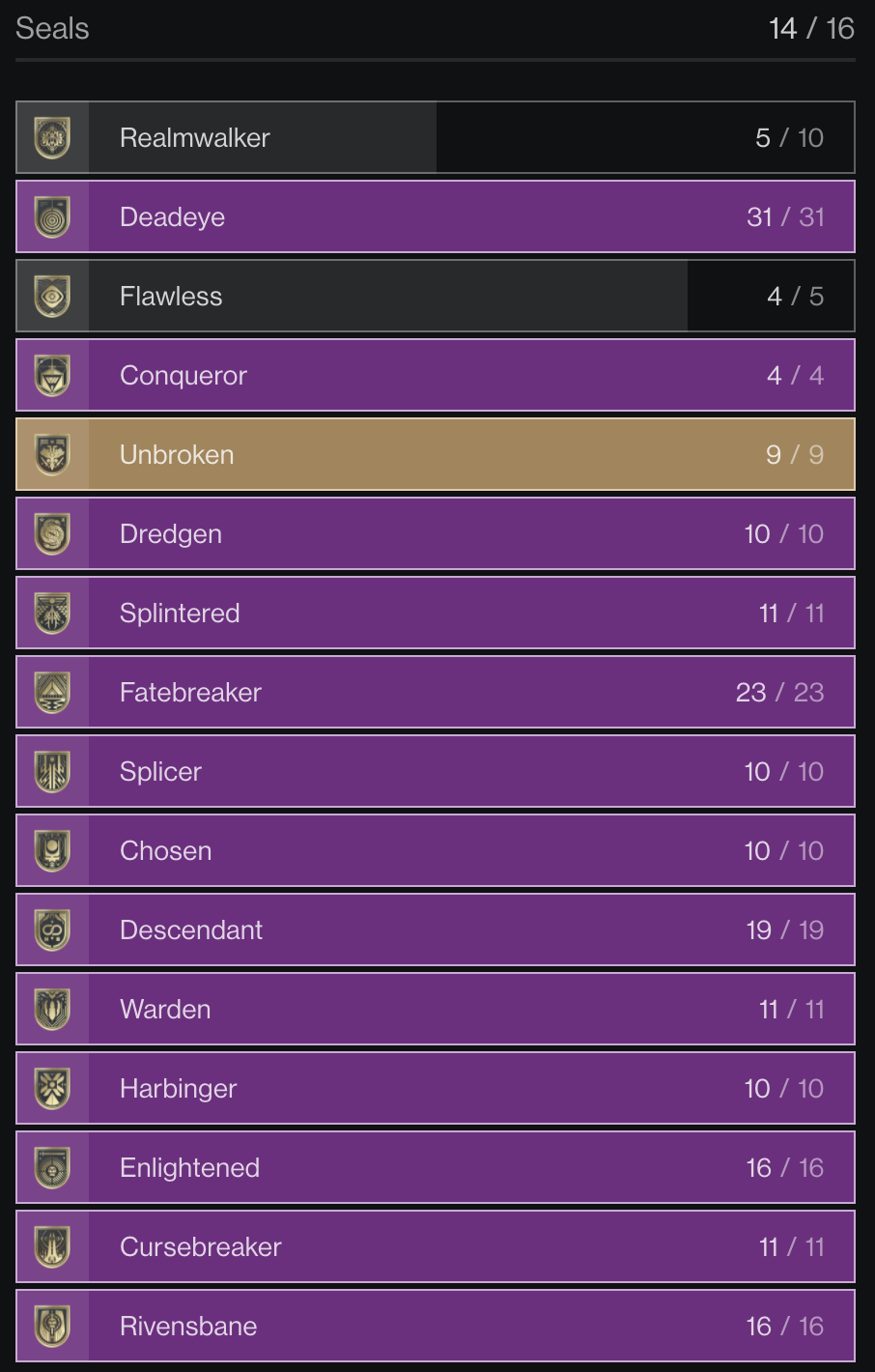
Task: Click the Descendant seal infinity icon
Action: 52,929
